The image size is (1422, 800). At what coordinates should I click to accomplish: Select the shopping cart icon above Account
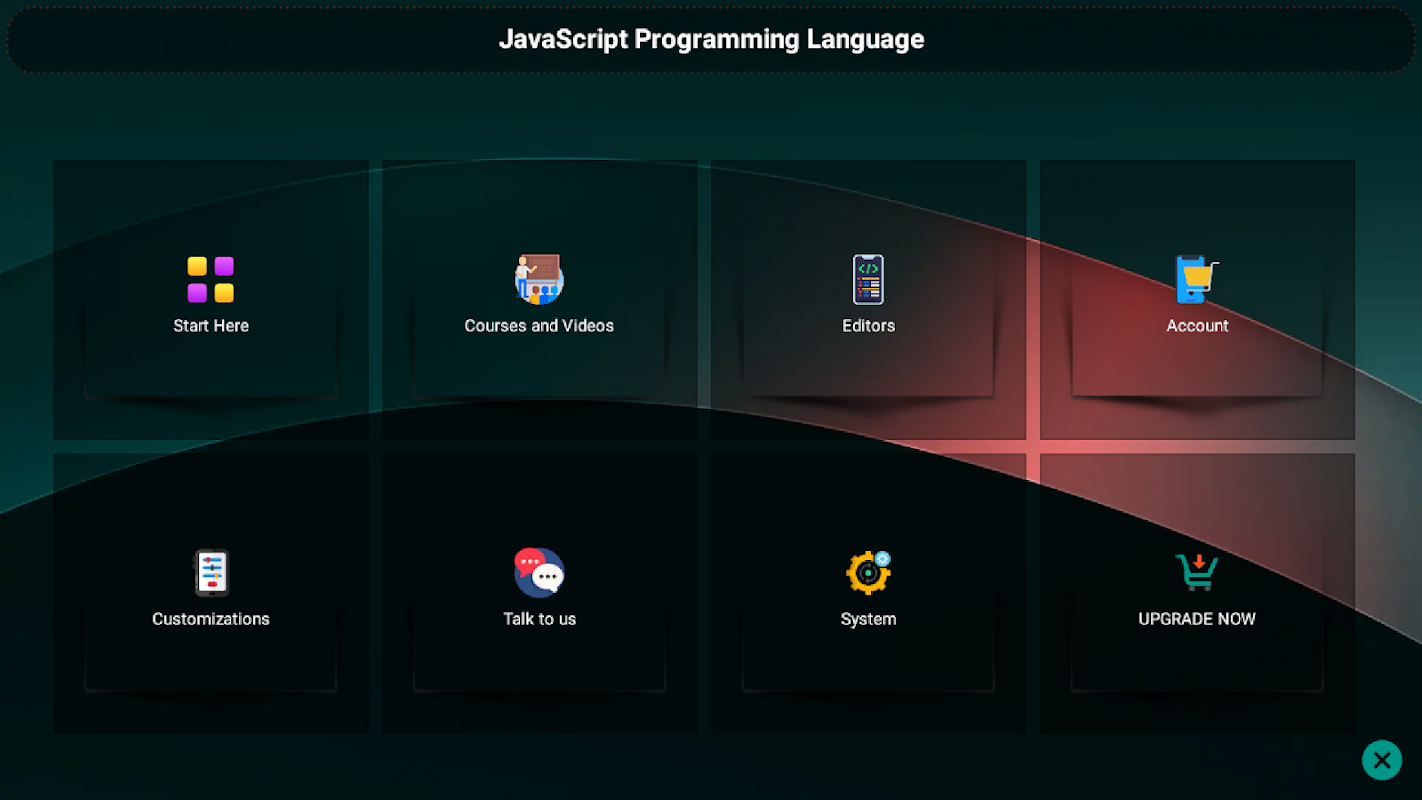coord(1197,279)
